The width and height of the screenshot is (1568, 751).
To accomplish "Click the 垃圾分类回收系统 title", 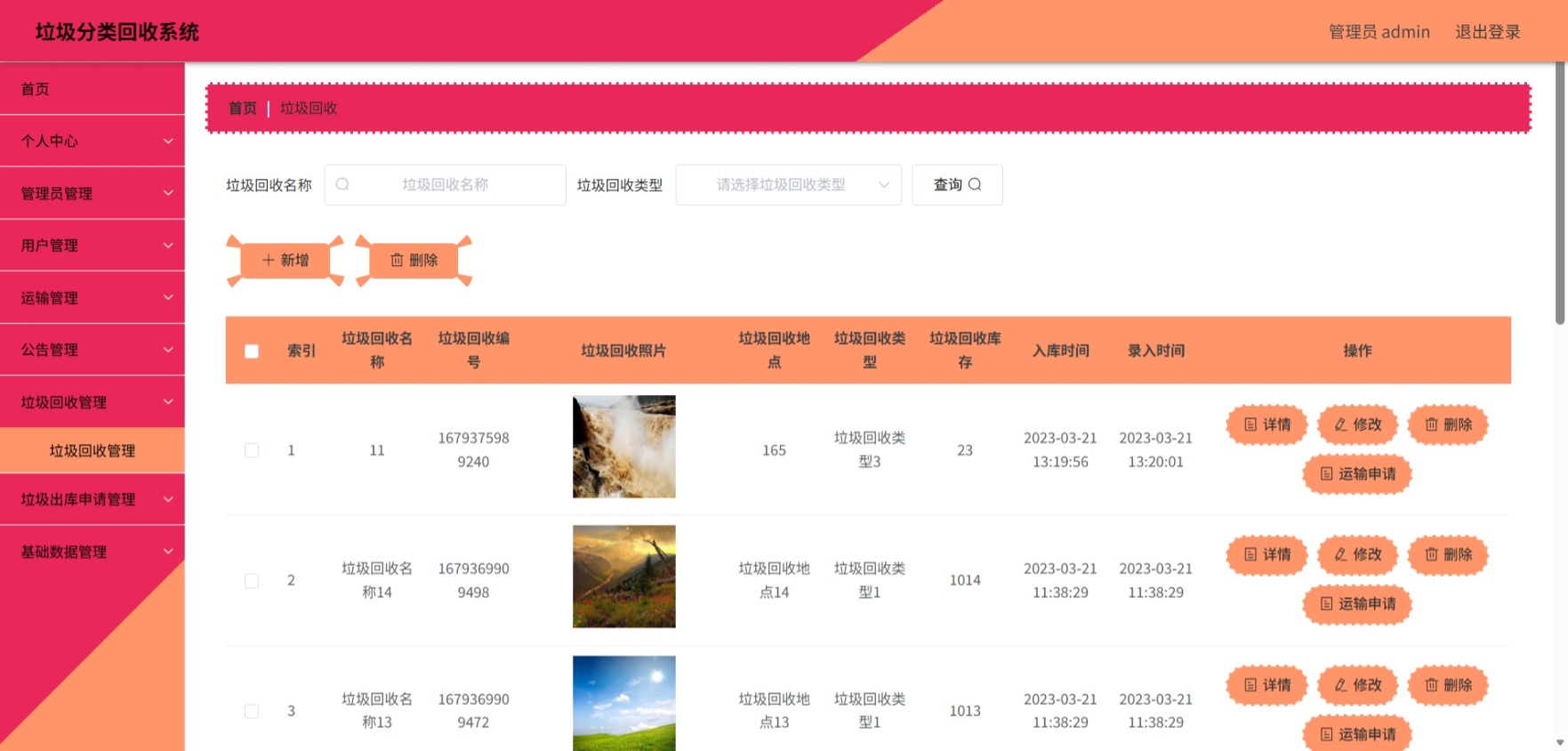I will [117, 32].
